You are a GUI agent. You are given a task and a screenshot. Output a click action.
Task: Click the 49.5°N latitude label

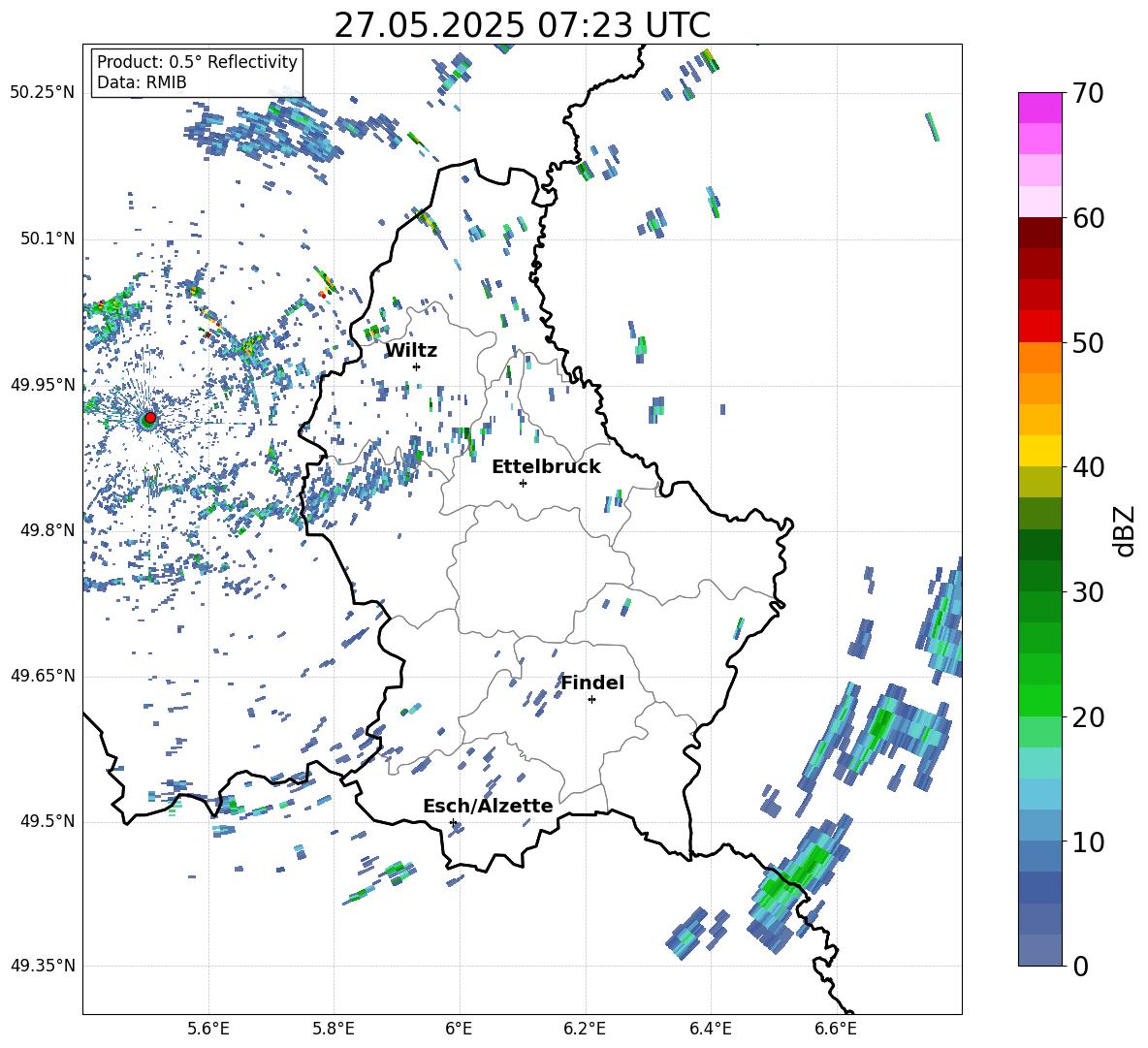[x=48, y=820]
